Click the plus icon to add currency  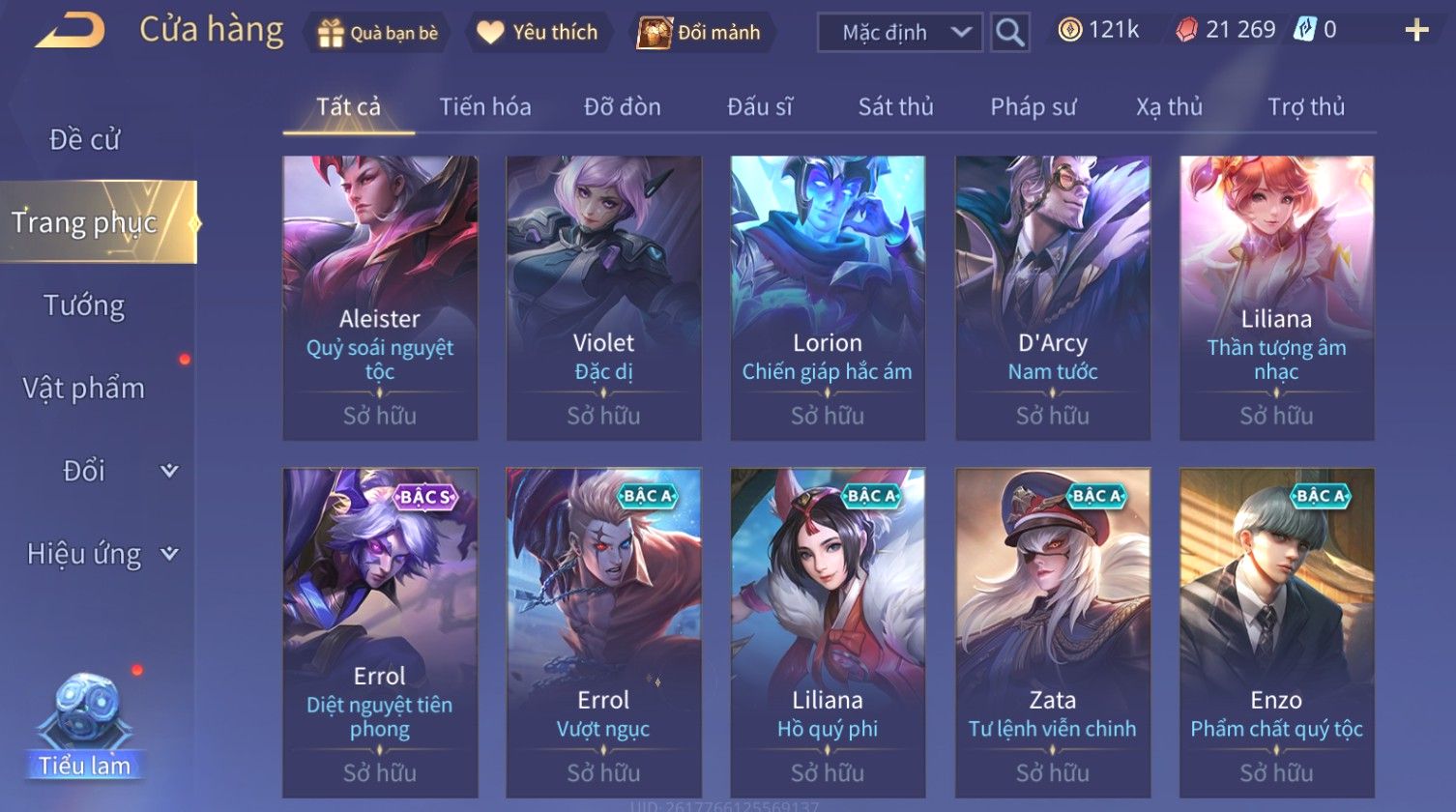click(1416, 31)
